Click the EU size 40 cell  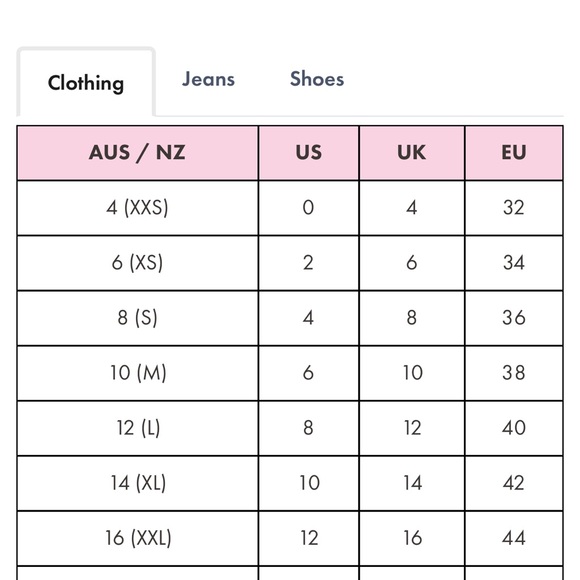click(514, 428)
